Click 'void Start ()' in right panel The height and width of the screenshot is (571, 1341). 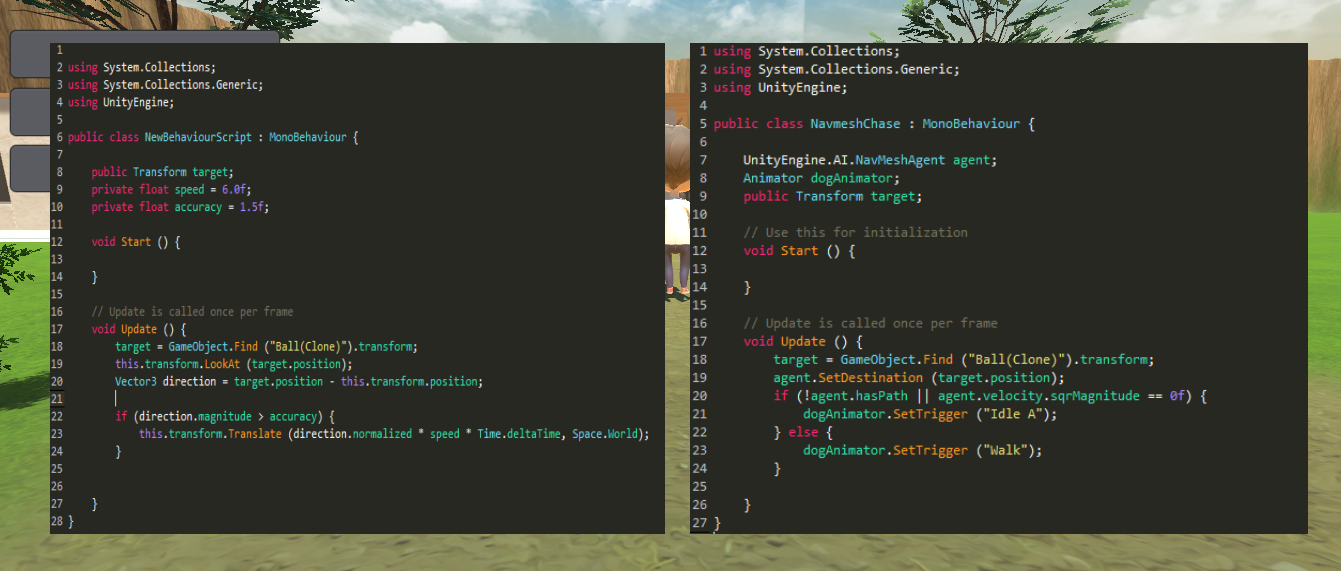coord(799,250)
